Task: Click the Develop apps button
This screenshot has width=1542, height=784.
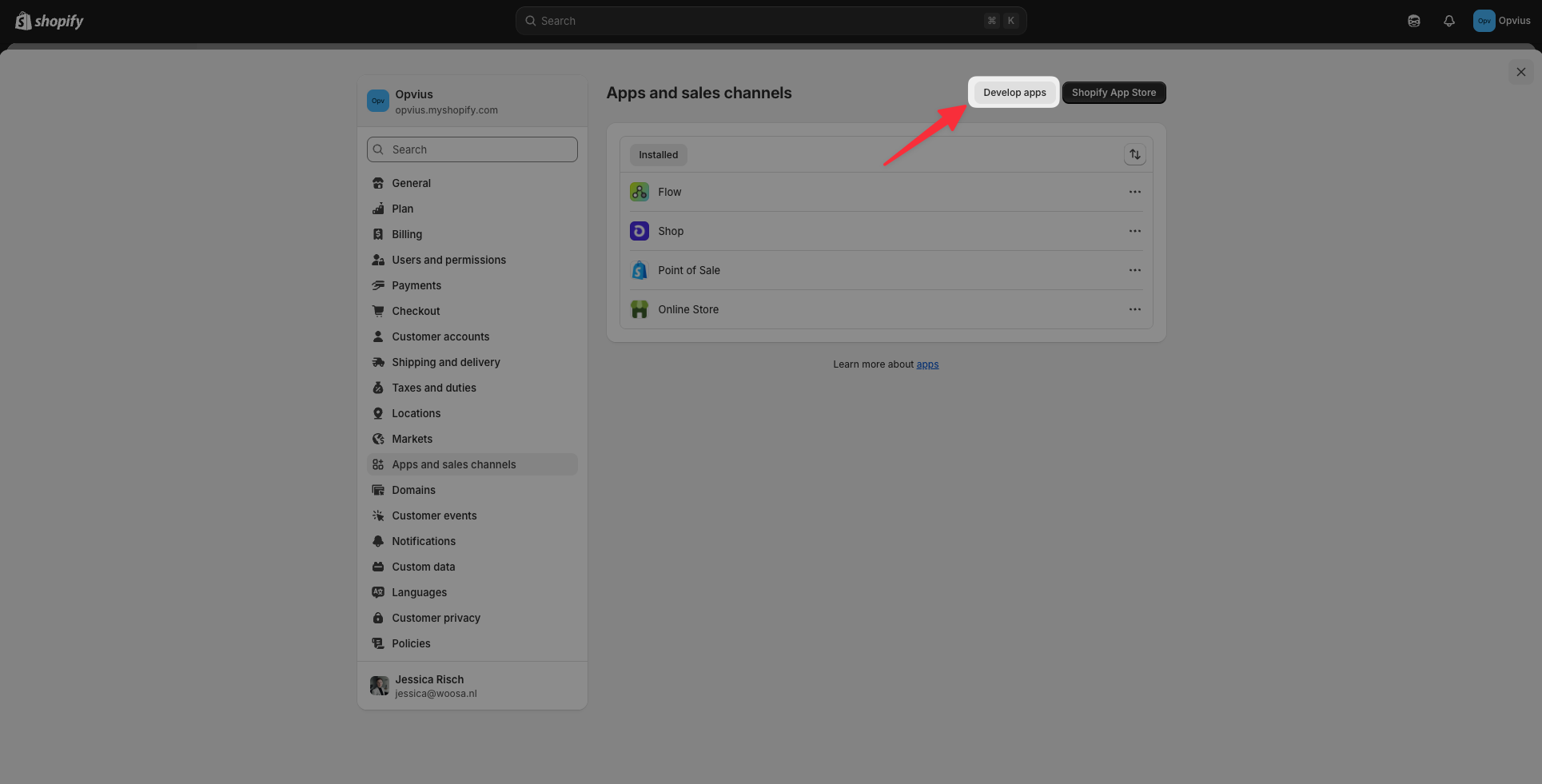Action: click(1014, 93)
